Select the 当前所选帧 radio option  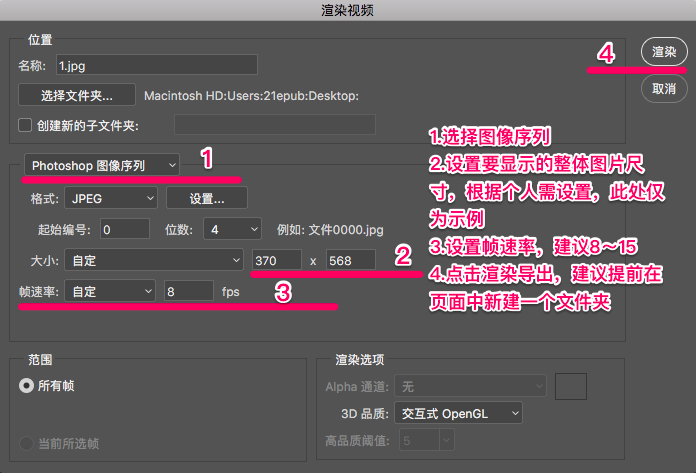pos(26,443)
